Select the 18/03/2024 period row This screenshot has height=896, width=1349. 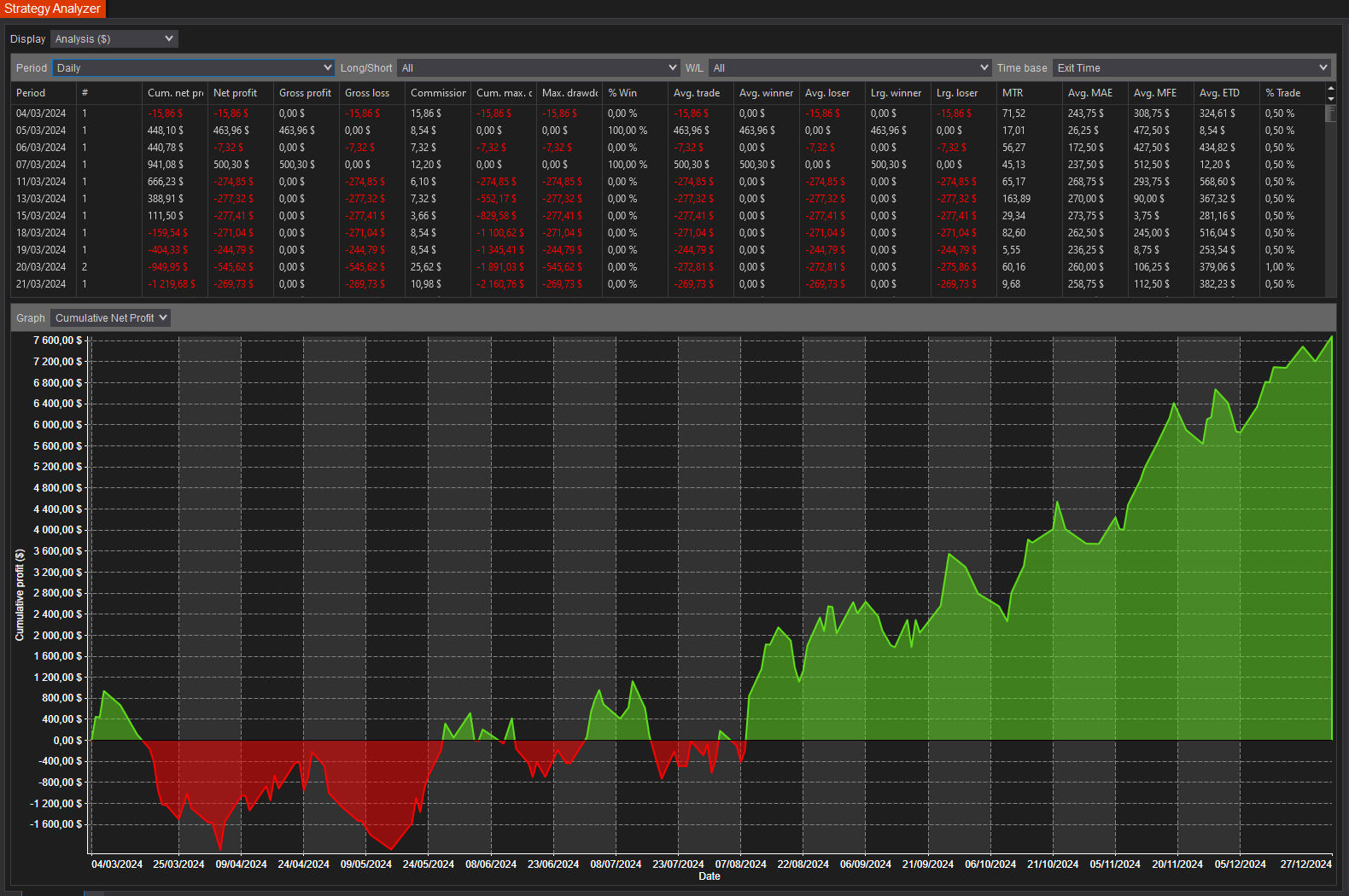pyautogui.click(x=668, y=233)
